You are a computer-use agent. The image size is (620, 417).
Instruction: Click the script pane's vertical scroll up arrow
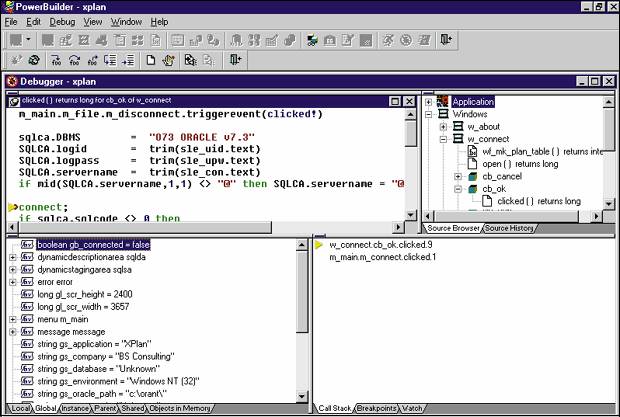point(411,115)
